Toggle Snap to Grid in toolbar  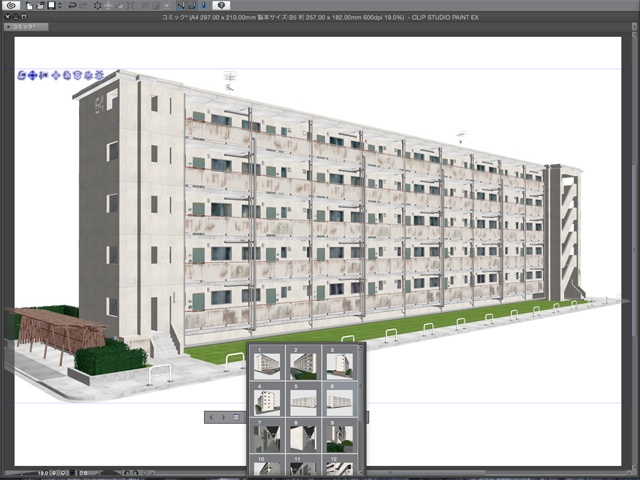204,5
